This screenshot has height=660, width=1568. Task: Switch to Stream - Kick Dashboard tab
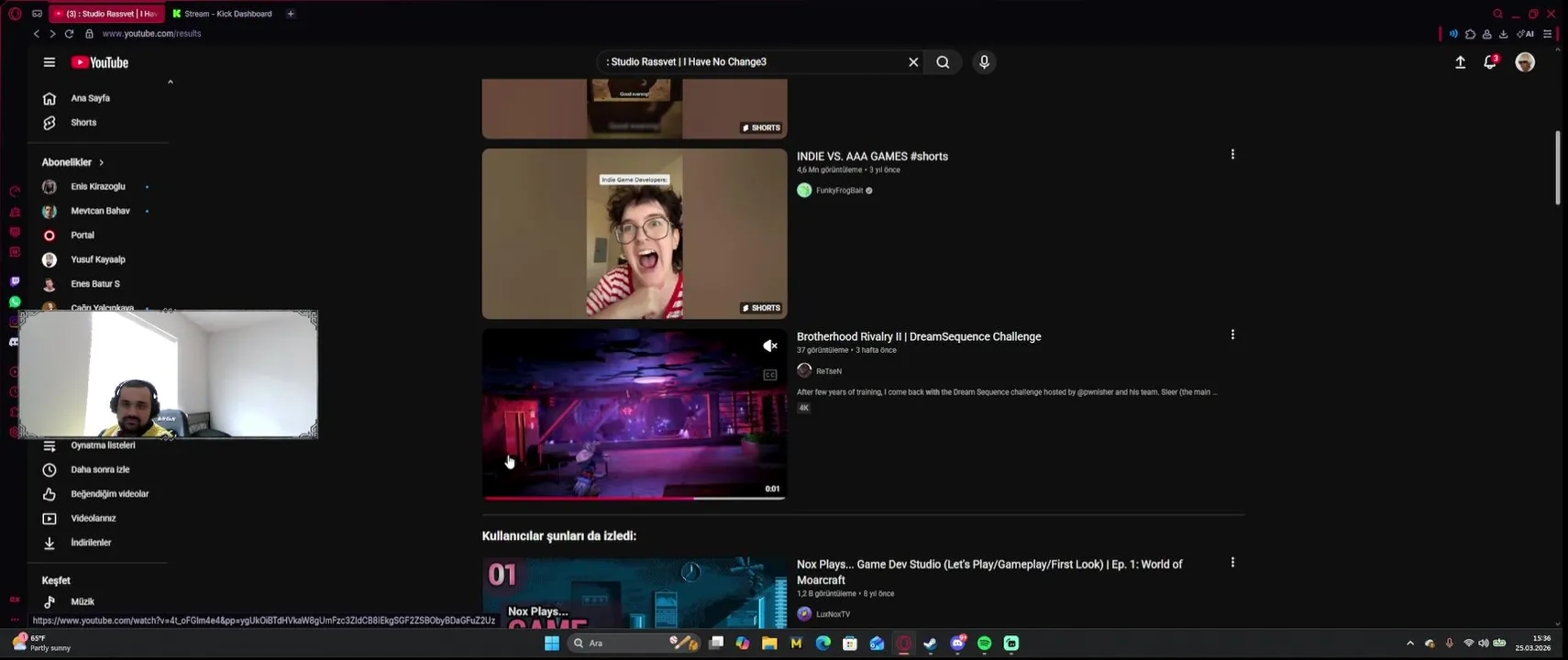pyautogui.click(x=223, y=14)
